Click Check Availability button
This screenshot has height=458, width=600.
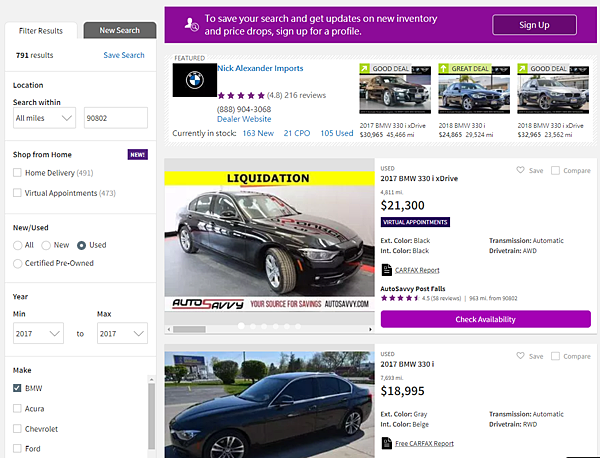486,319
